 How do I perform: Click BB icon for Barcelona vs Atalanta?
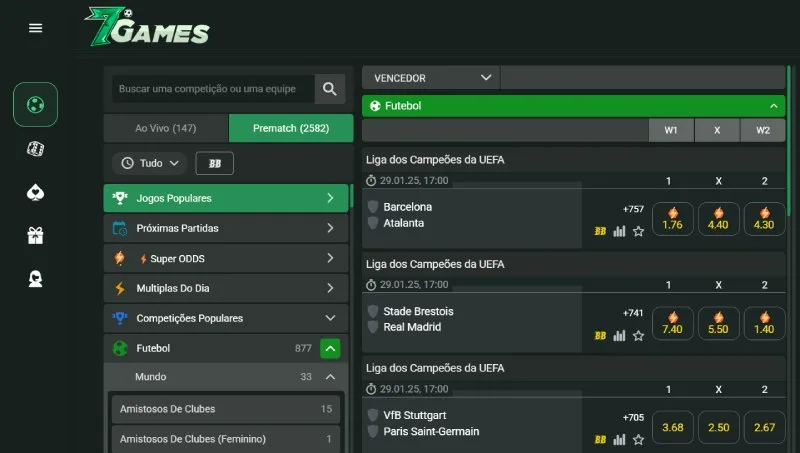[600, 231]
